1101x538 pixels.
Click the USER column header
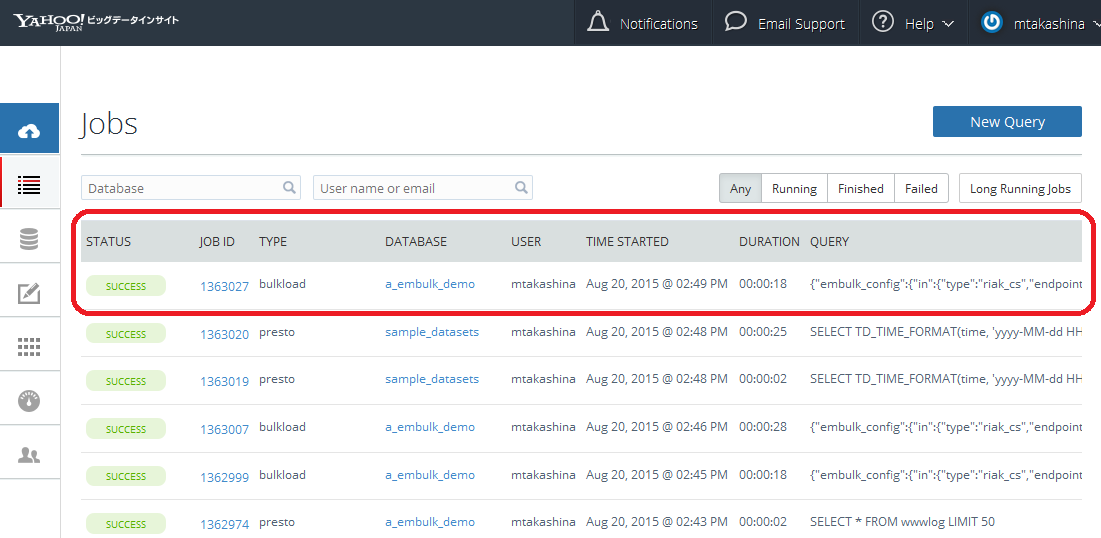(x=526, y=242)
